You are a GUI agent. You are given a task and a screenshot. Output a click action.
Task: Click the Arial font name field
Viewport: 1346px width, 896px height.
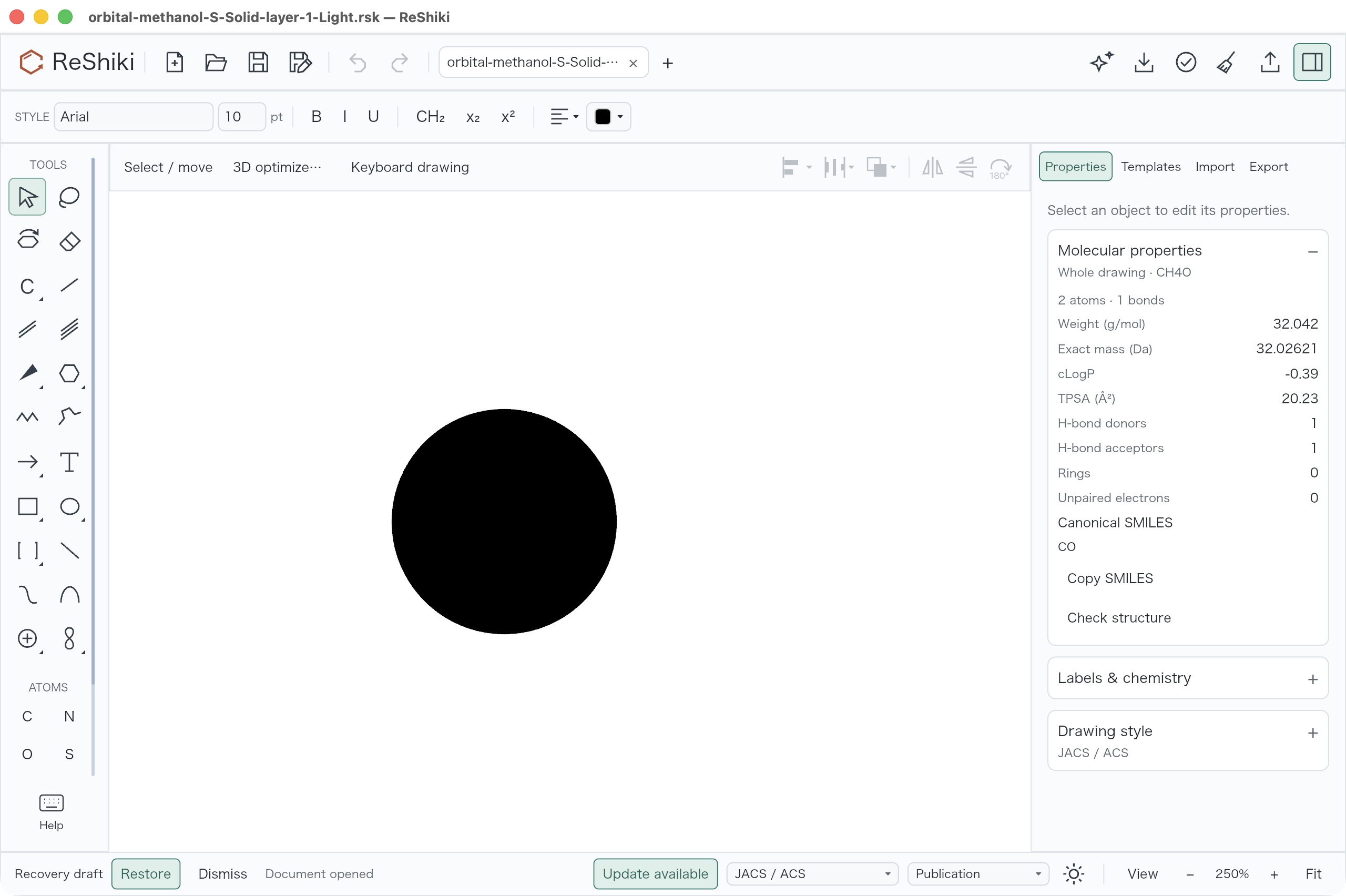[134, 117]
